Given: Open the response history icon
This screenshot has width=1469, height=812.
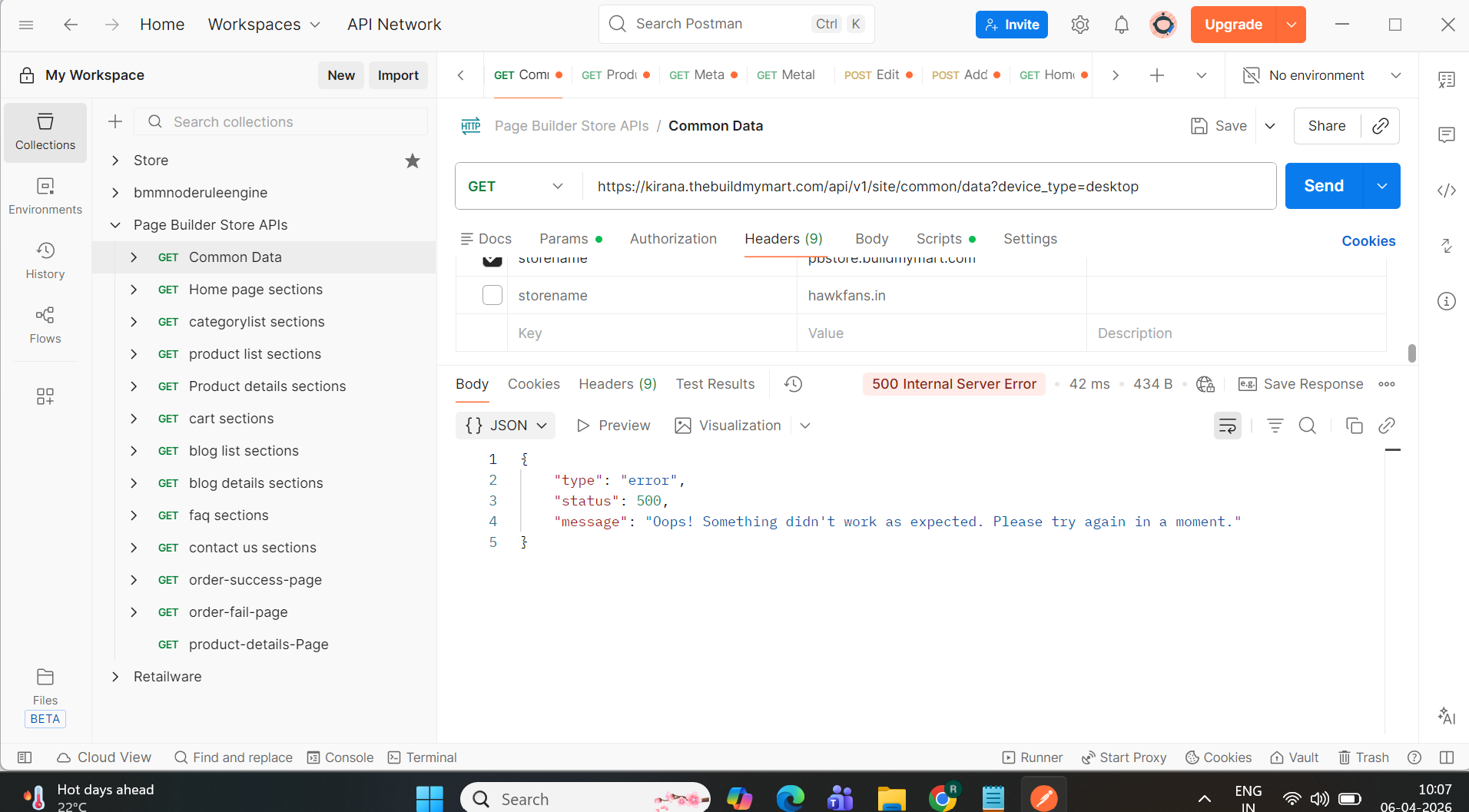Looking at the screenshot, I should (794, 384).
